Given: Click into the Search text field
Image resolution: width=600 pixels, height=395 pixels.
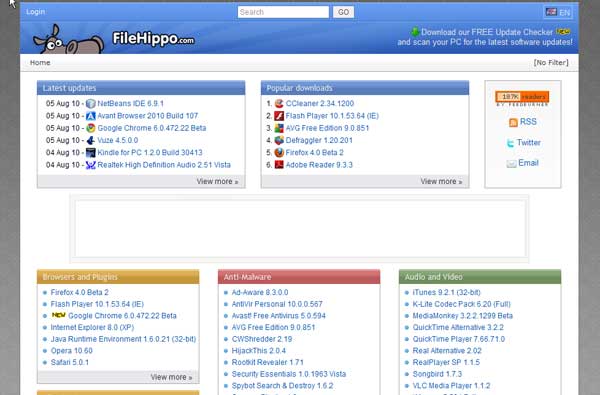Looking at the screenshot, I should pos(283,12).
